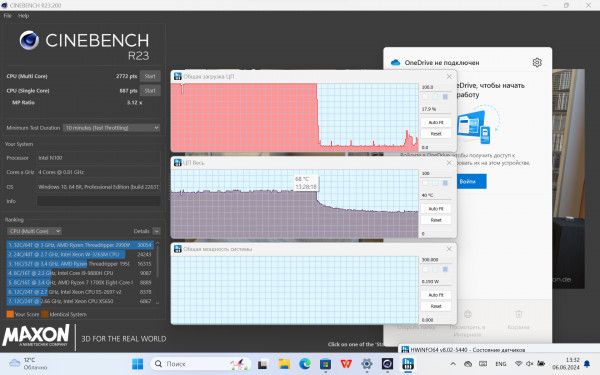
Task: Open Microsoft Store taskbar icon
Action: pyautogui.click(x=325, y=364)
